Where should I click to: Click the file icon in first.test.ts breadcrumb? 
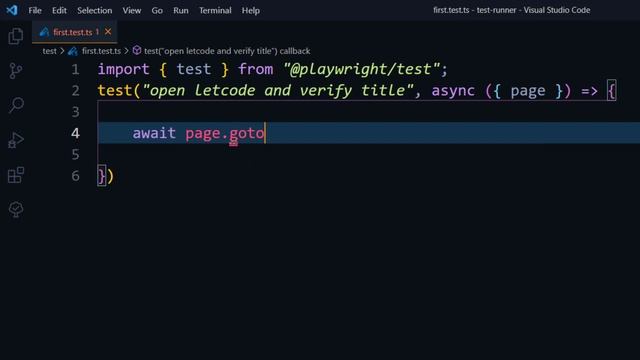(x=73, y=51)
